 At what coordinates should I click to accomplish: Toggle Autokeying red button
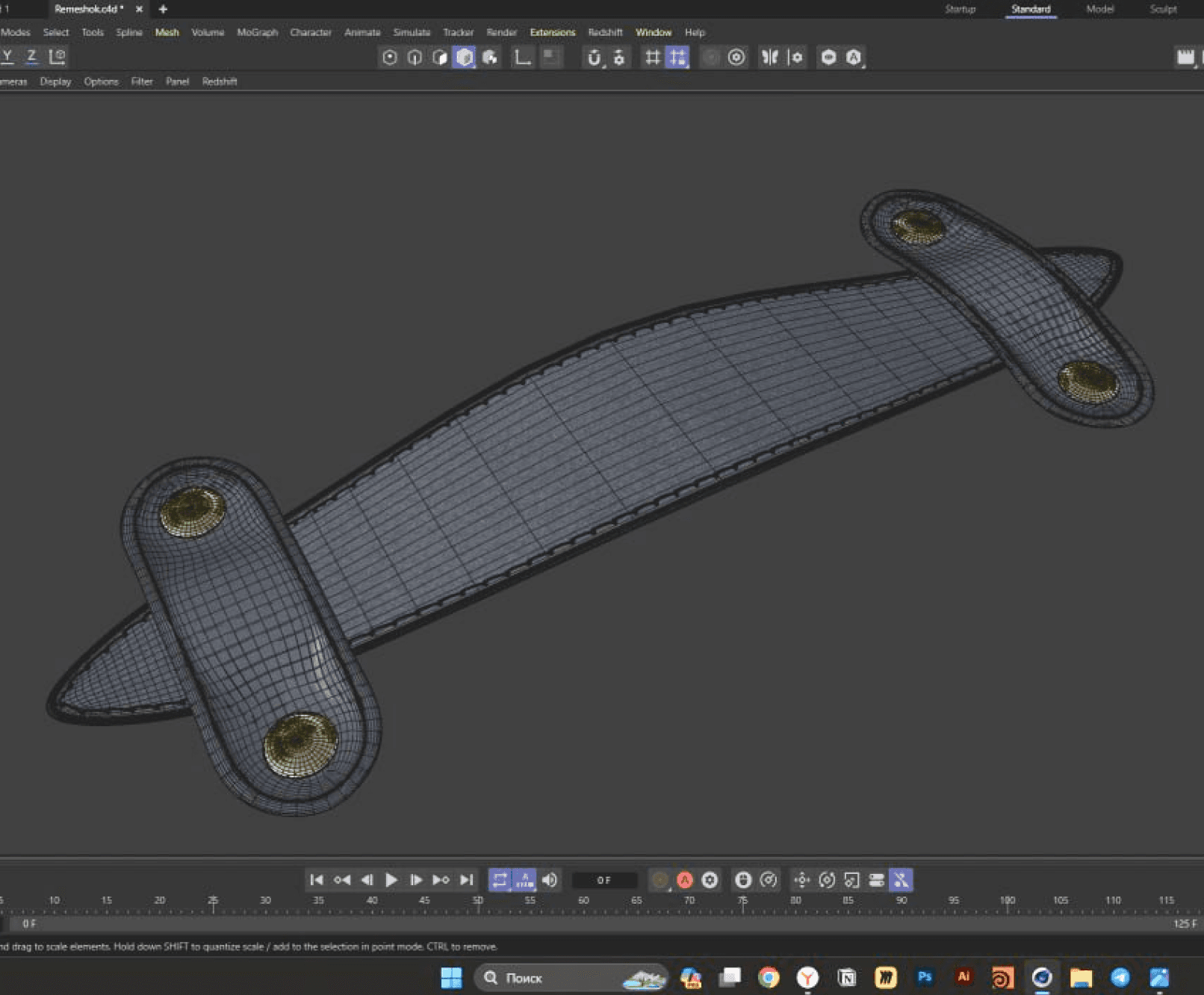point(684,880)
